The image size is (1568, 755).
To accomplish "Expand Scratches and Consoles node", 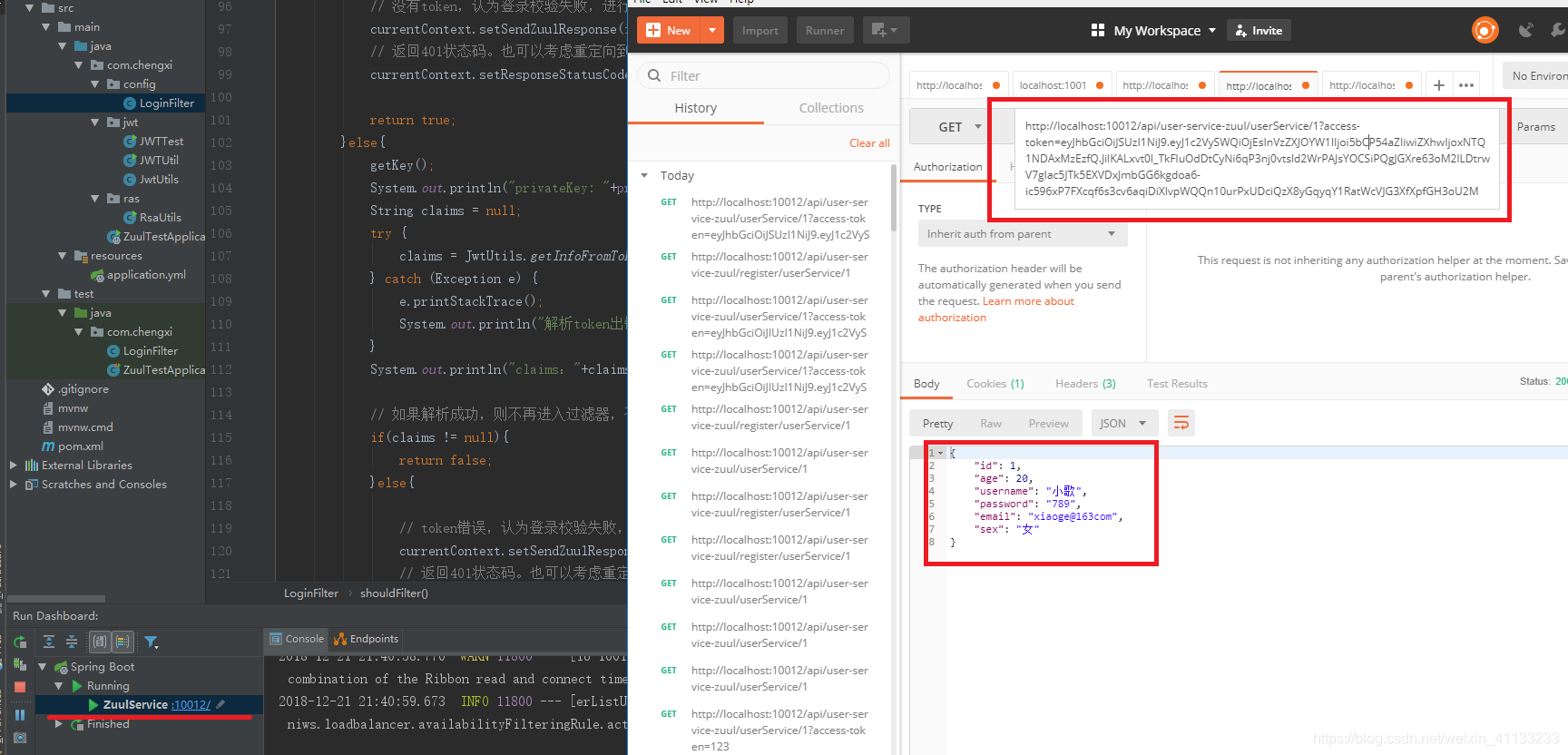I will 14,484.
